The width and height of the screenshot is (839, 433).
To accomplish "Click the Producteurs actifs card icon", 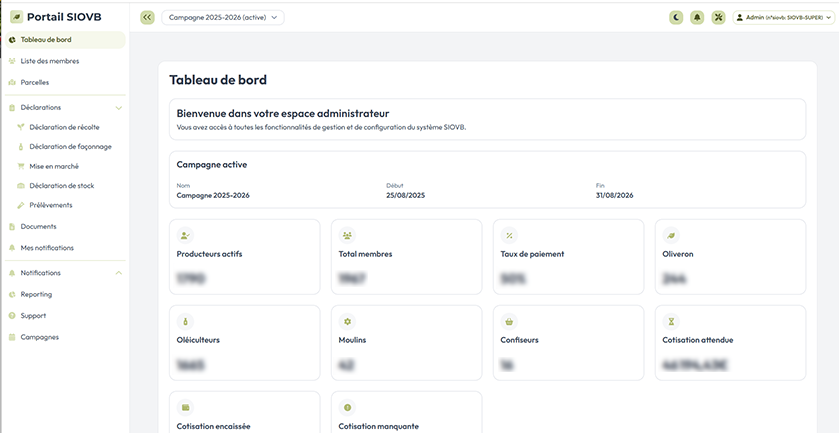I will point(185,235).
